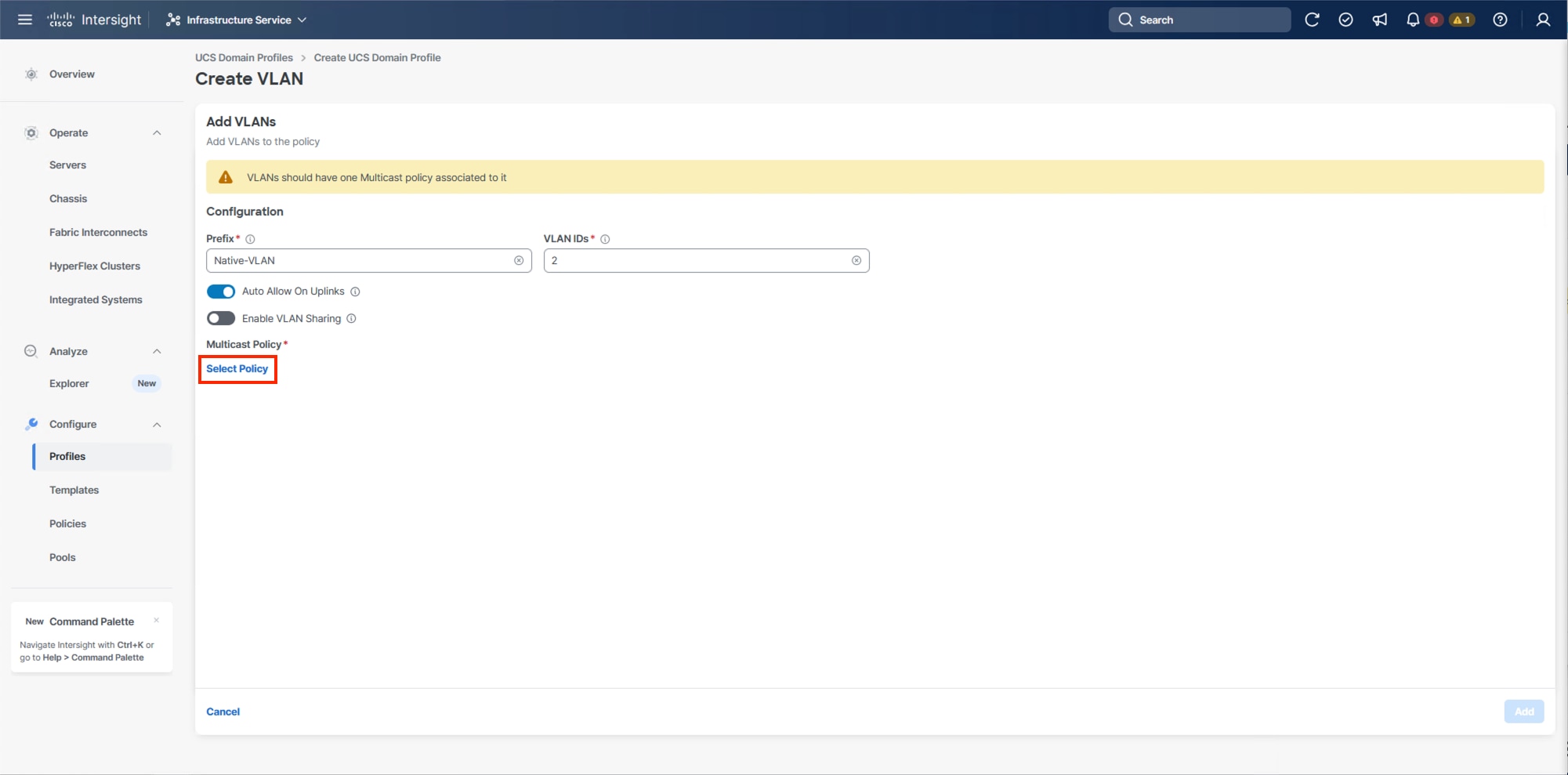The height and width of the screenshot is (775, 1568).
Task: Clear the VLAN IDs field value
Action: coord(856,260)
